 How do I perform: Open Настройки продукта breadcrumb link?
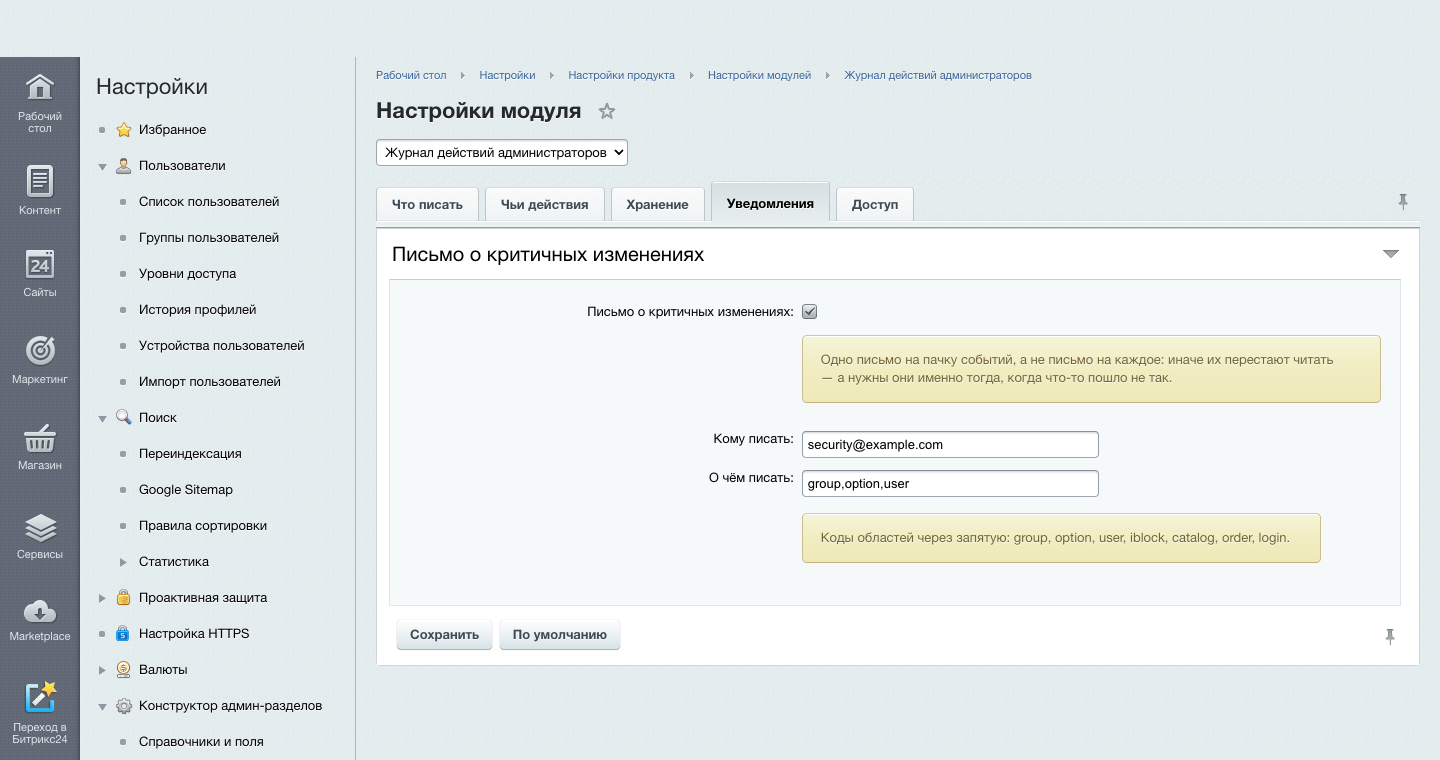[621, 75]
